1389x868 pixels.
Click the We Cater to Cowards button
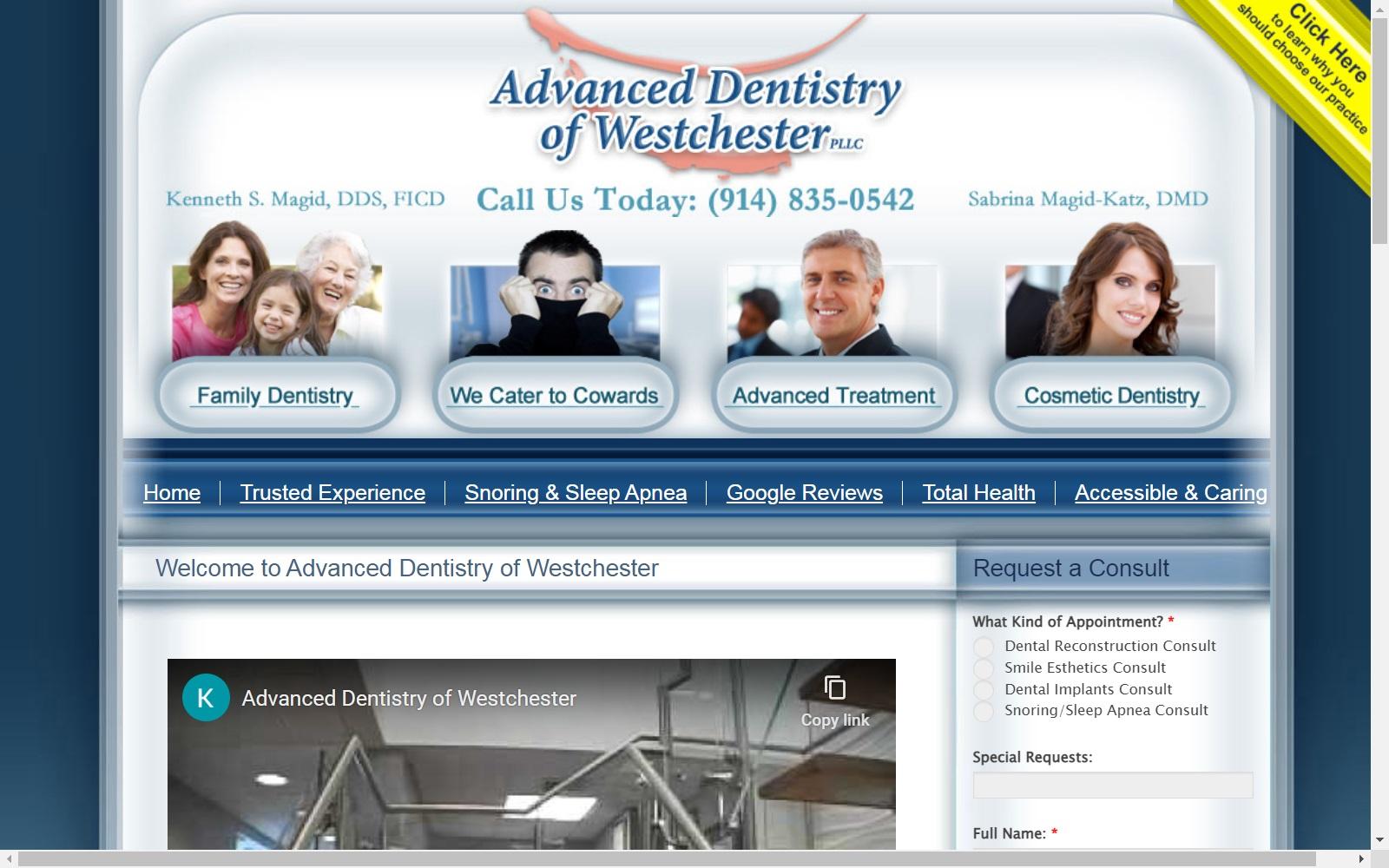(556, 396)
